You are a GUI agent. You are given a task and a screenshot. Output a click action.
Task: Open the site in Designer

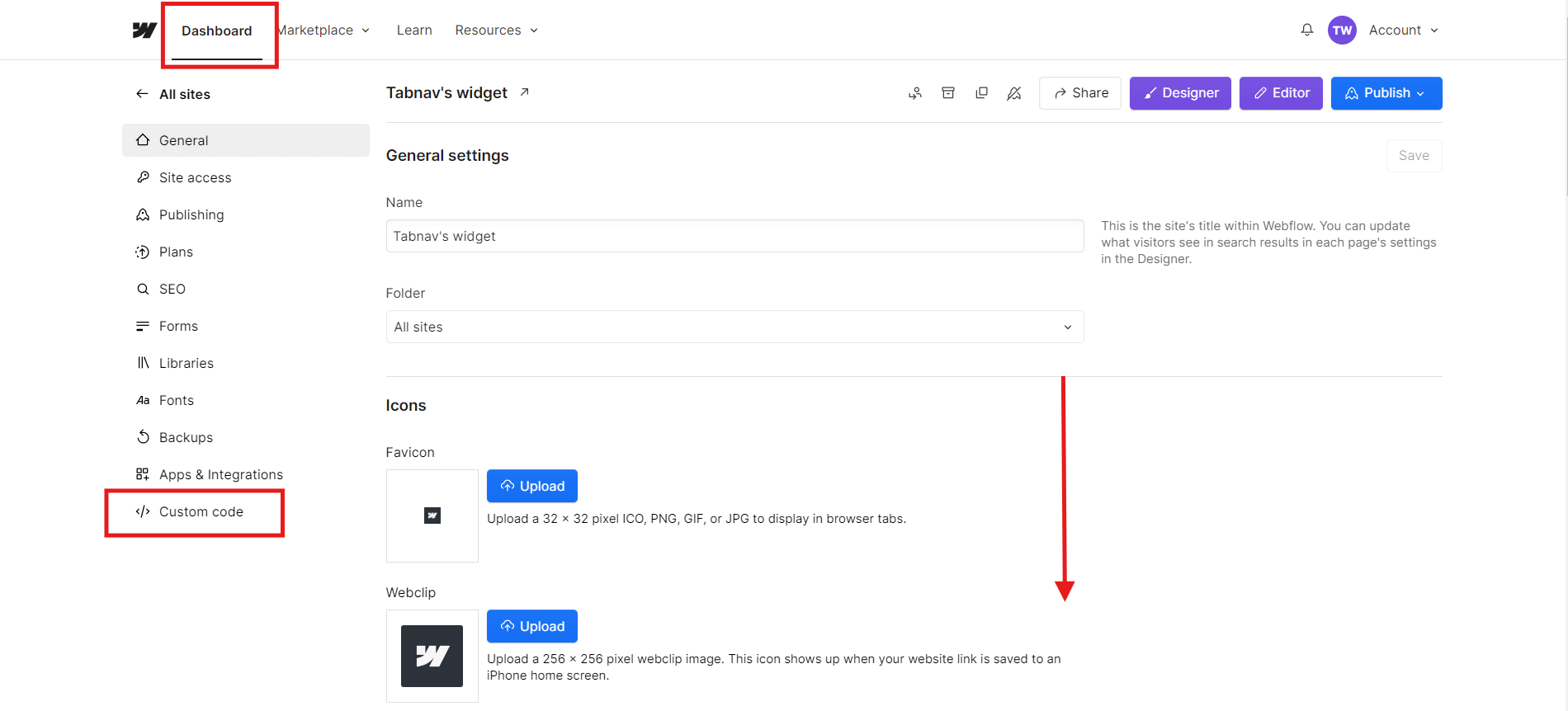coord(1180,93)
